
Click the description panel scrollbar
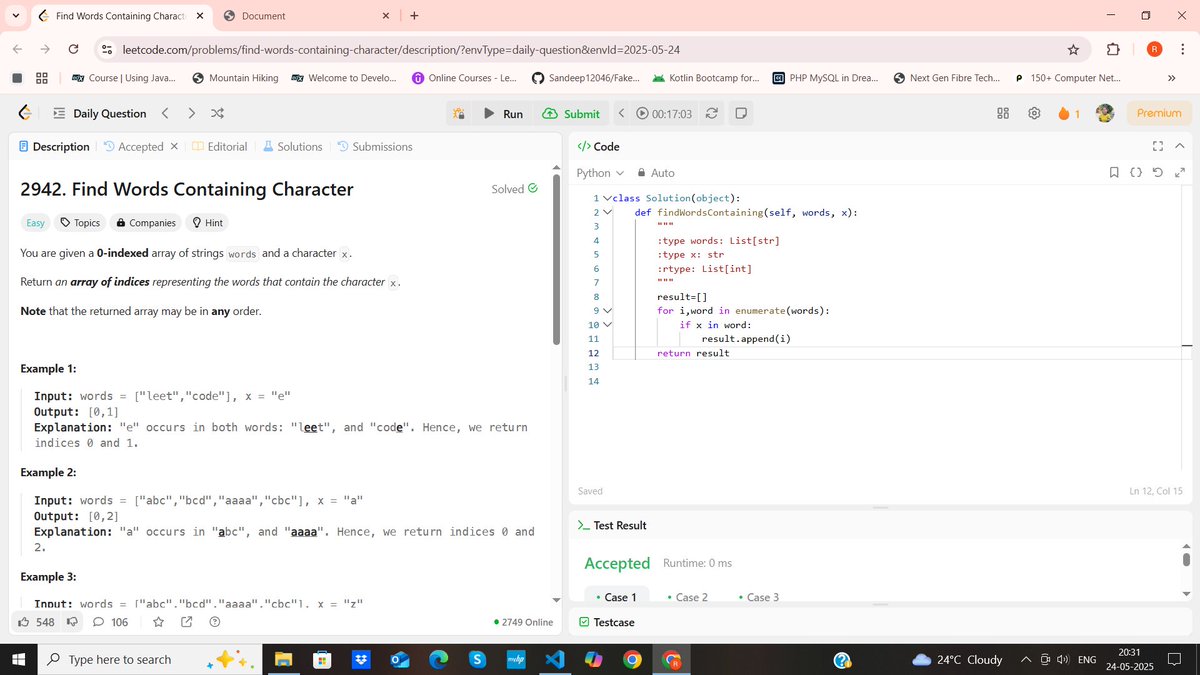click(x=557, y=260)
